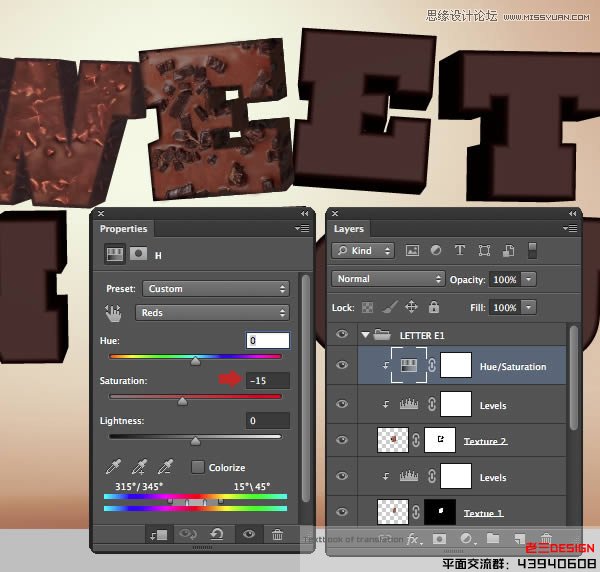Delete the adjustment layer via Properties trash

pos(277,535)
